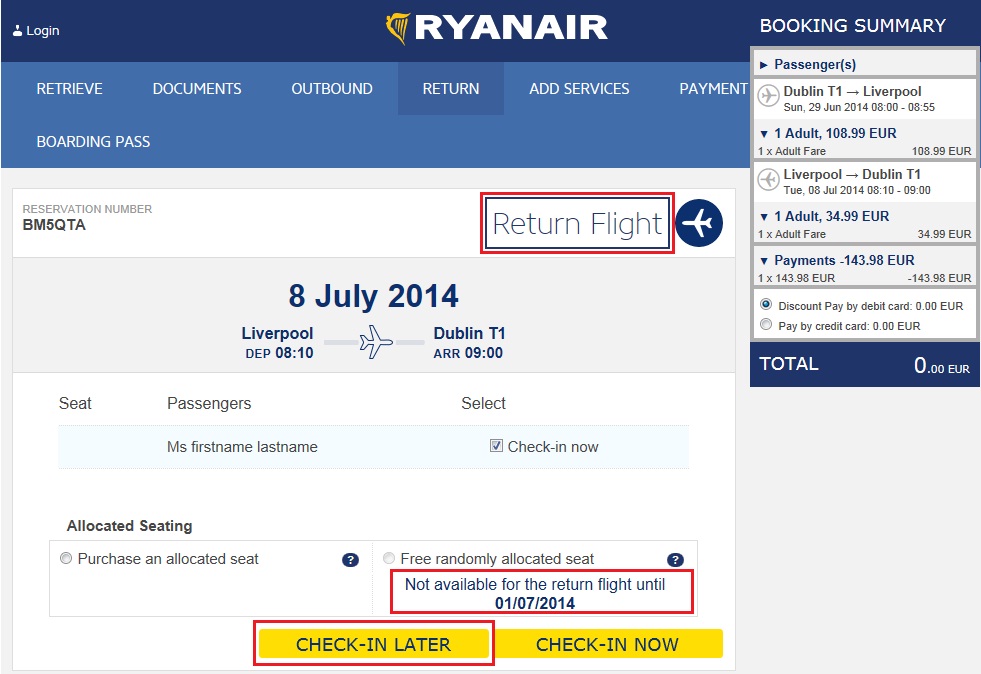Go to the Outbound tab
Screen dimensions: 981x674
(332, 89)
